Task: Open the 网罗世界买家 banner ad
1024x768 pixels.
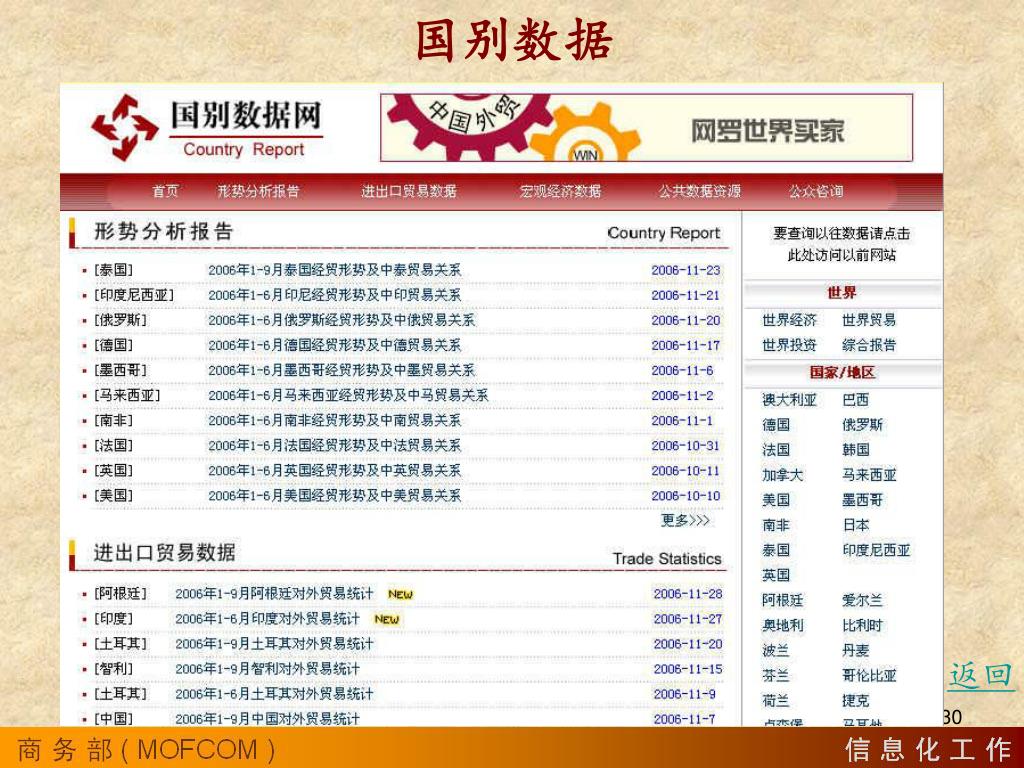Action: [647, 128]
